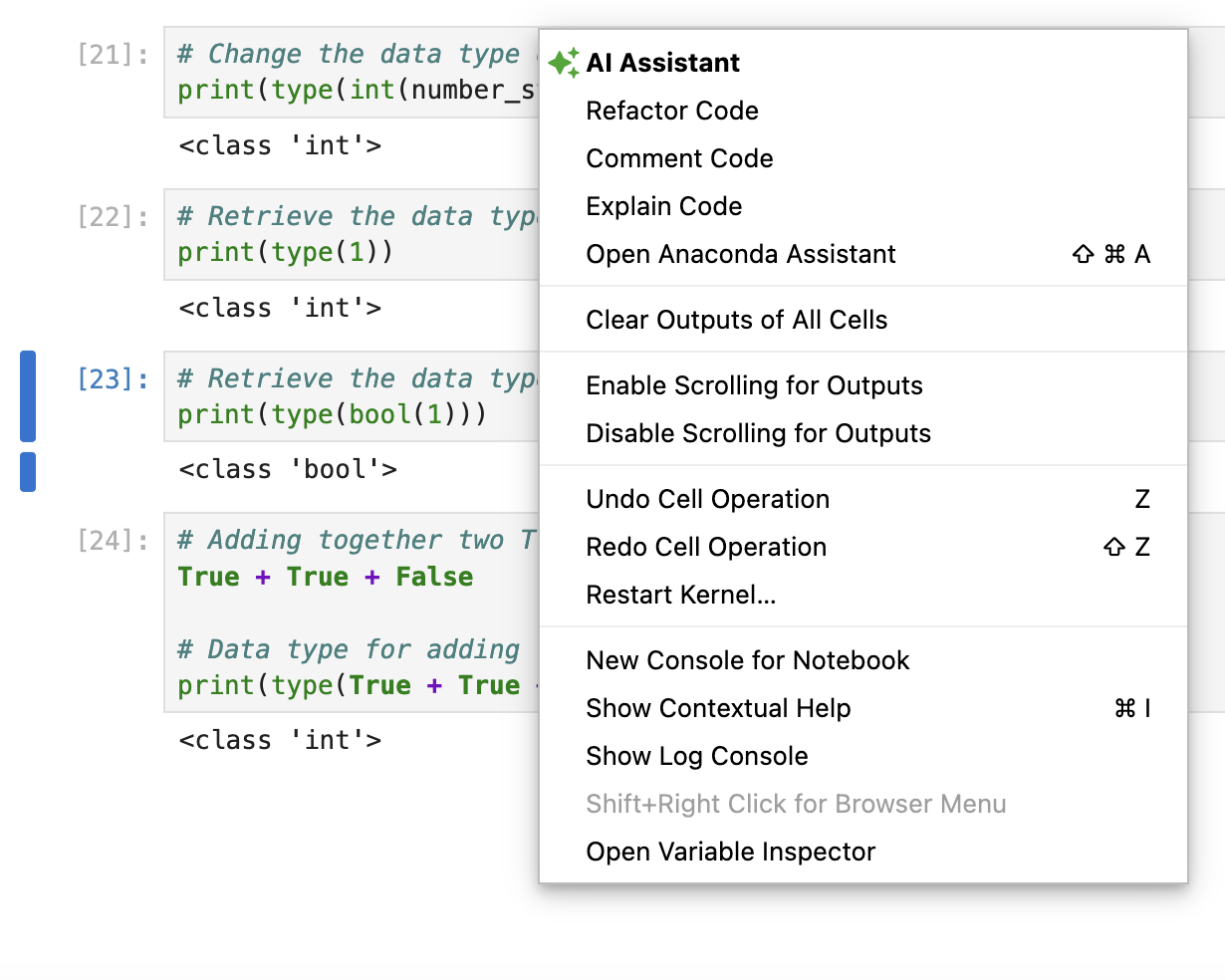Collapse cell 23 output via blue bar
The width and height of the screenshot is (1225, 980).
[x=28, y=471]
